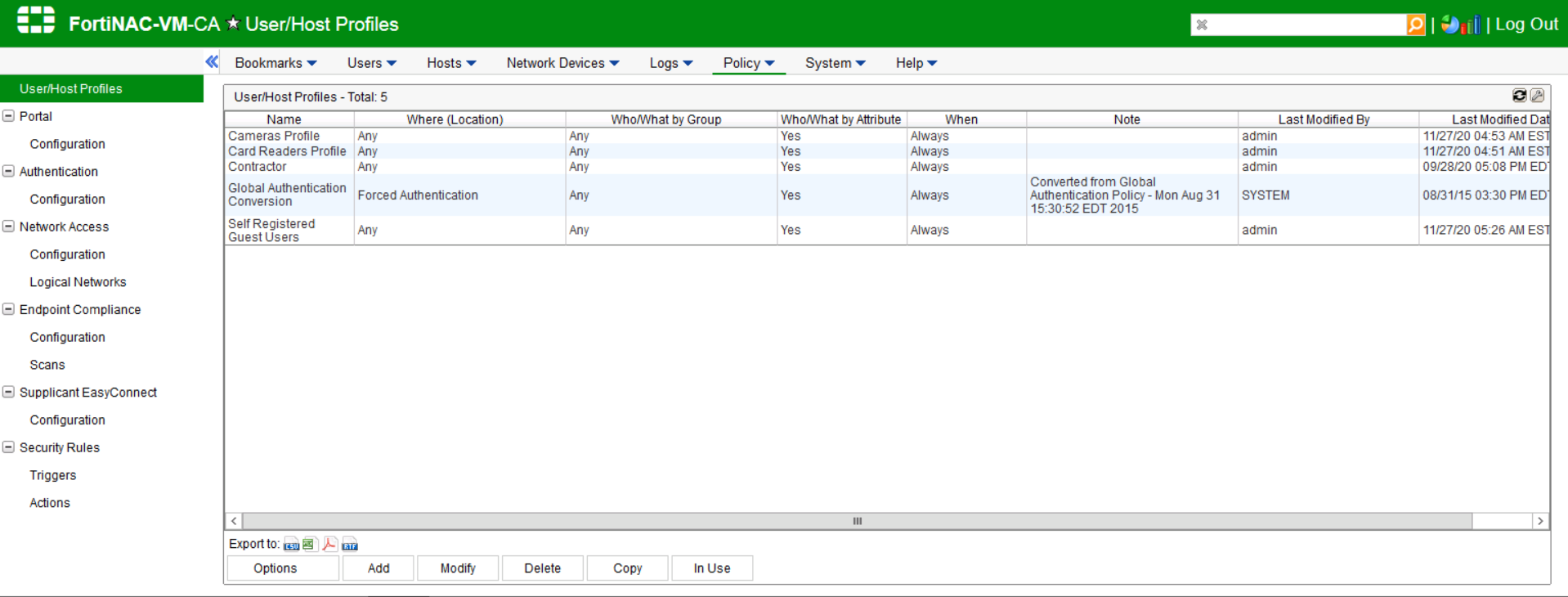
Task: Export table to Excel spreadsheet icon
Action: point(309,545)
